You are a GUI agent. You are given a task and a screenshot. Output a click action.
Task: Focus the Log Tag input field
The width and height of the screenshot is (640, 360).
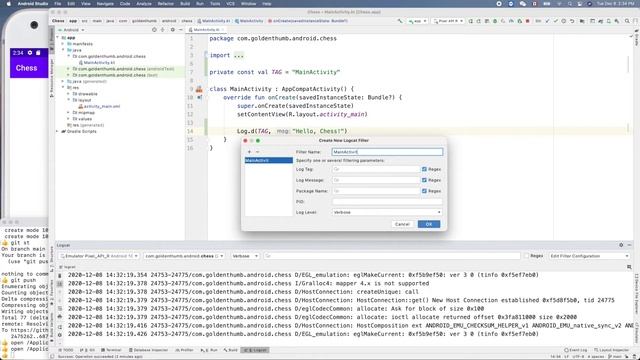(x=376, y=169)
